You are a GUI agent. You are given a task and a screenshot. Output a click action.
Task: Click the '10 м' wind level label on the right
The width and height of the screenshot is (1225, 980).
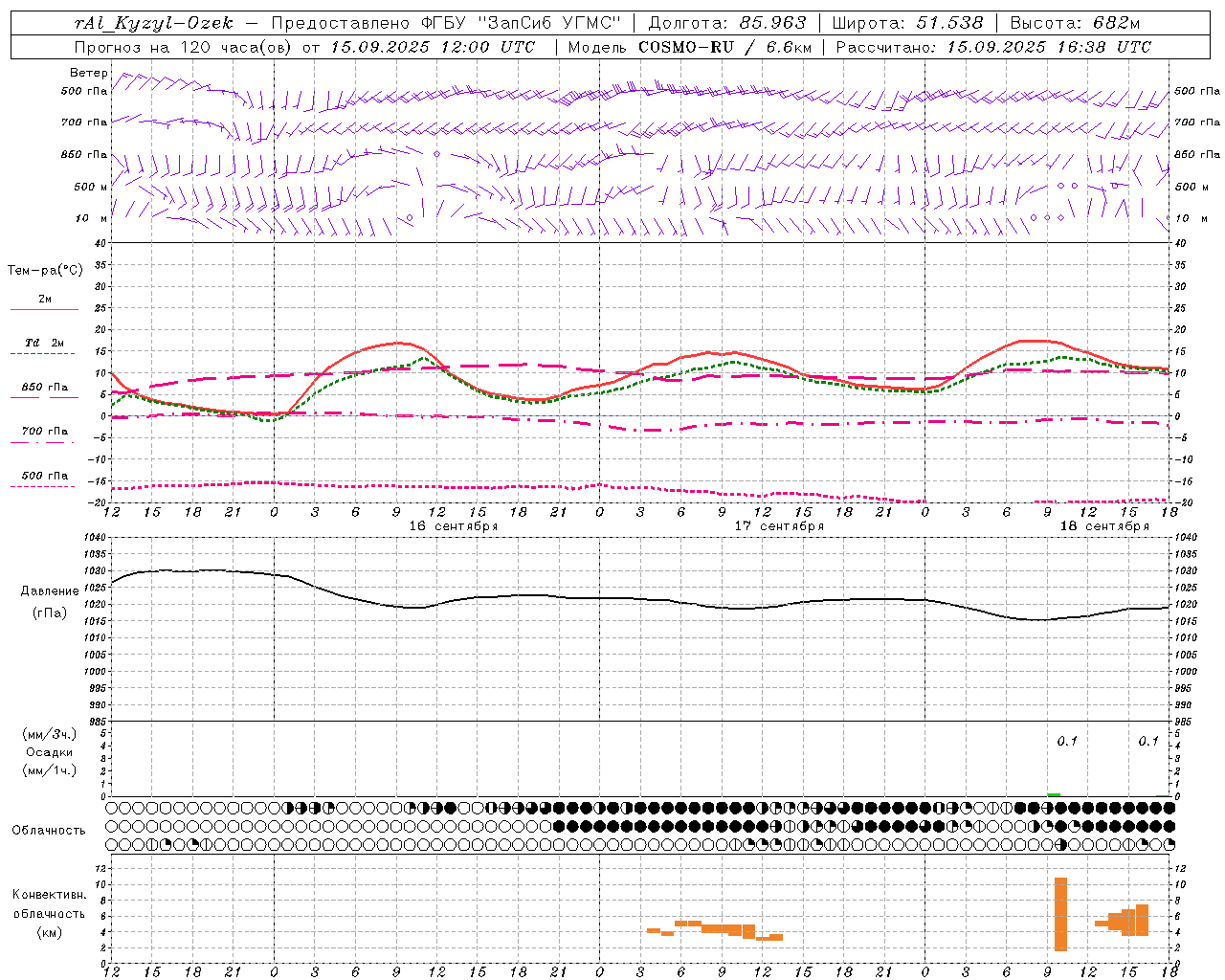(1191, 218)
